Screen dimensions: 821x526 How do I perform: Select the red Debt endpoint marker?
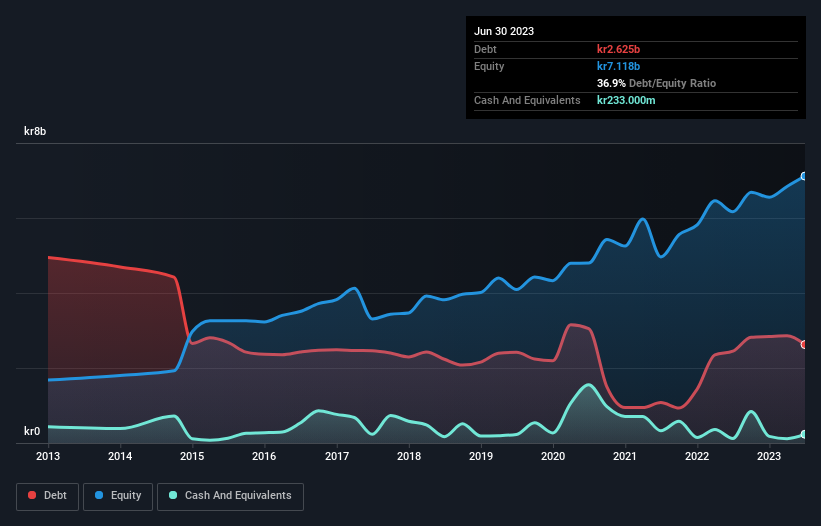click(804, 344)
